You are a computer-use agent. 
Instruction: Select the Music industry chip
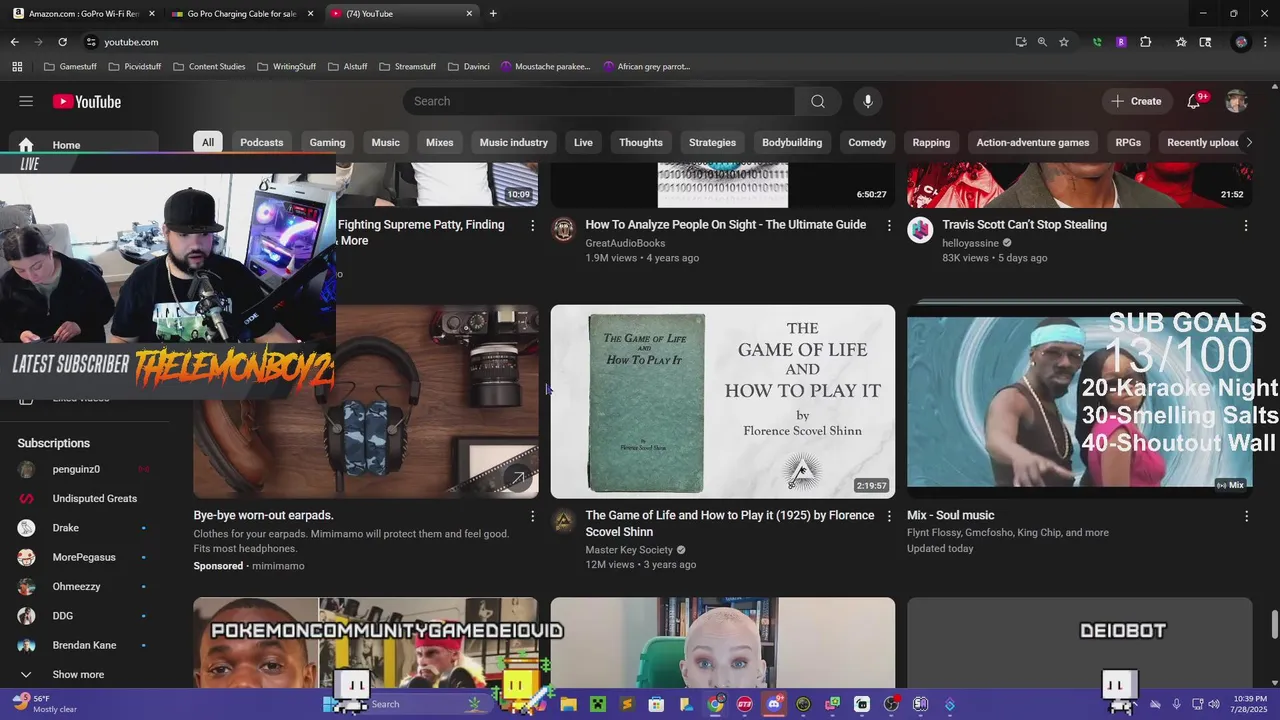click(x=514, y=142)
